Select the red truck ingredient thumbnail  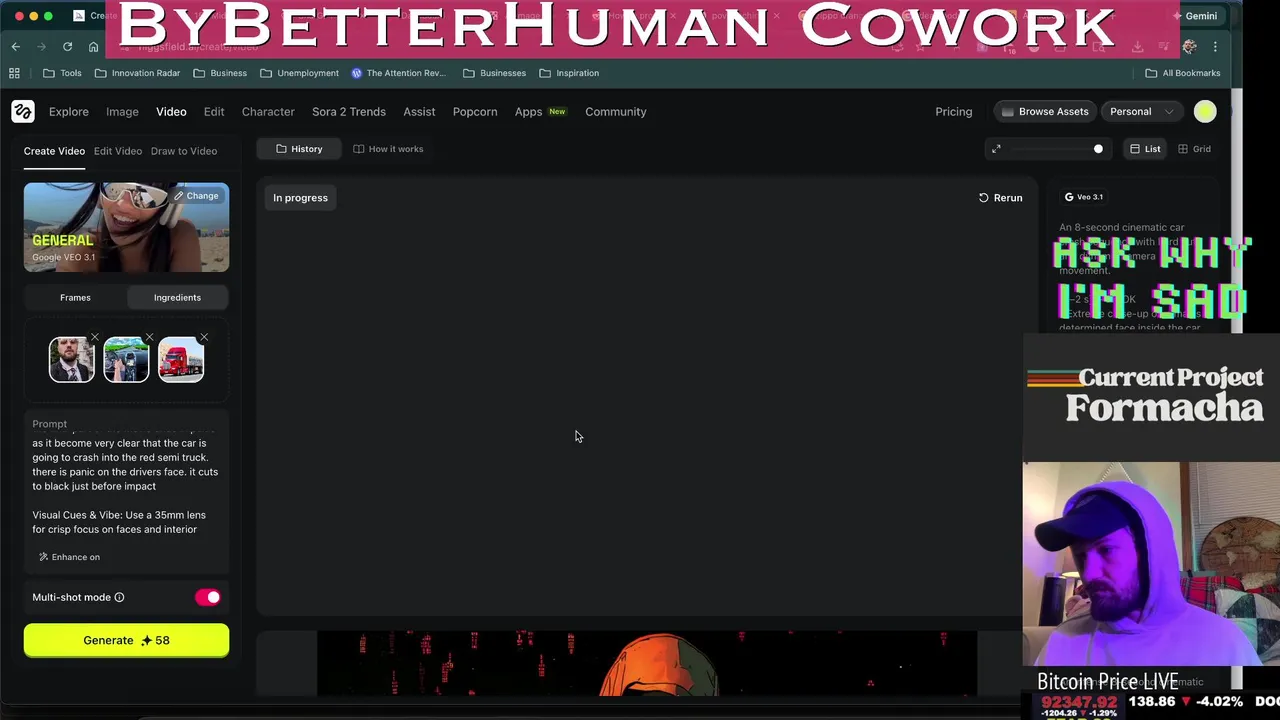click(181, 360)
